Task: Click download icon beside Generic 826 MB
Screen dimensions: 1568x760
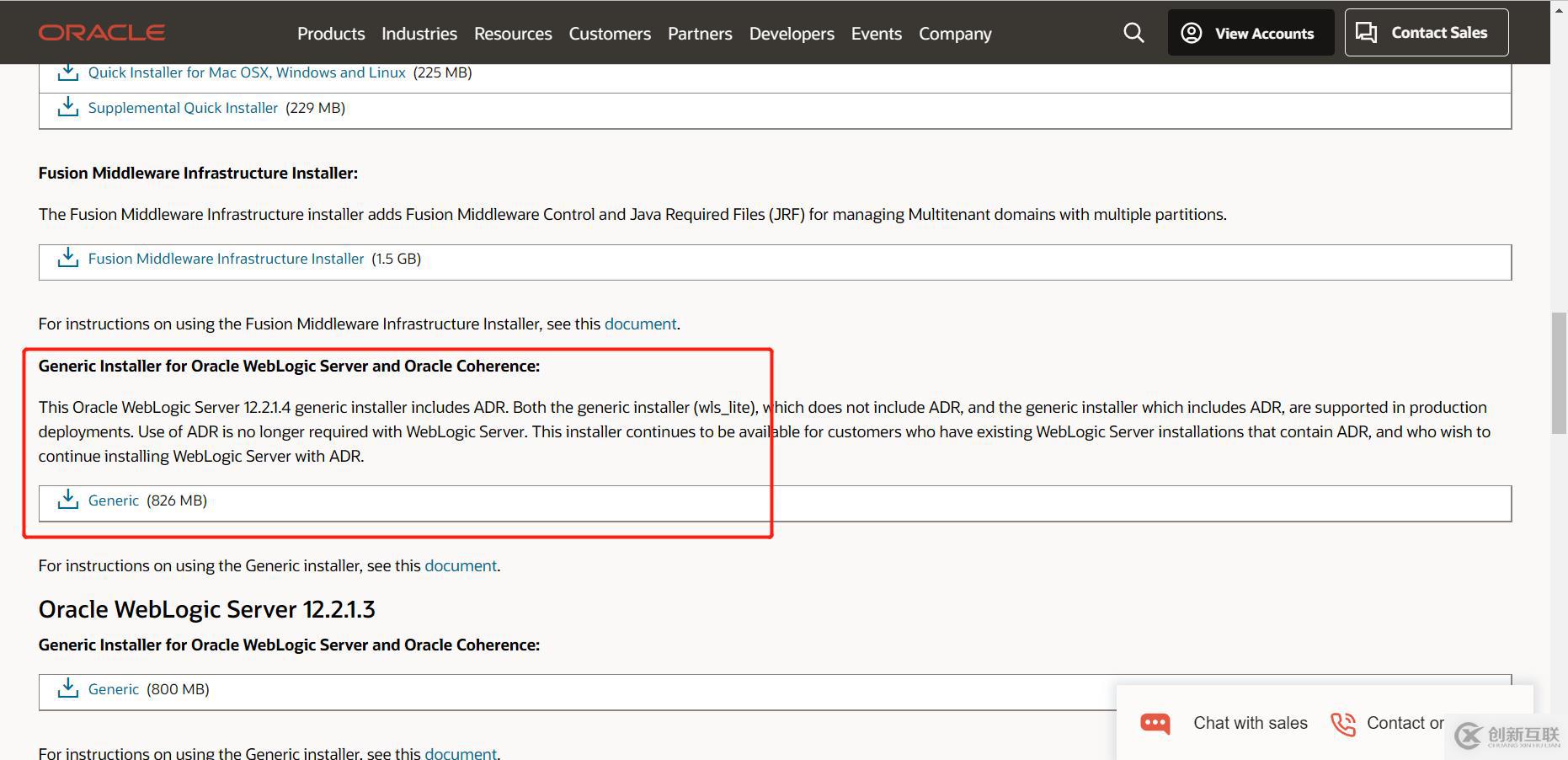Action: pos(67,500)
